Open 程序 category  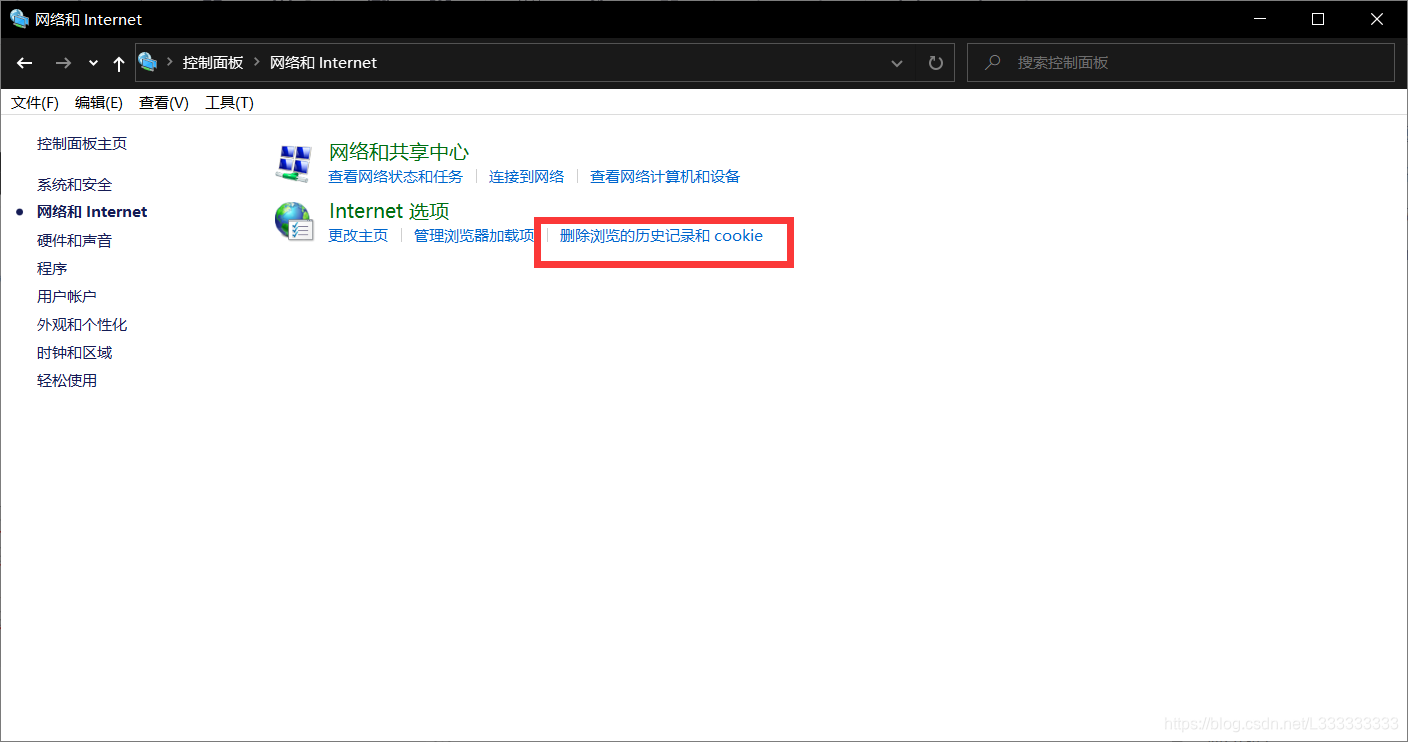point(52,269)
